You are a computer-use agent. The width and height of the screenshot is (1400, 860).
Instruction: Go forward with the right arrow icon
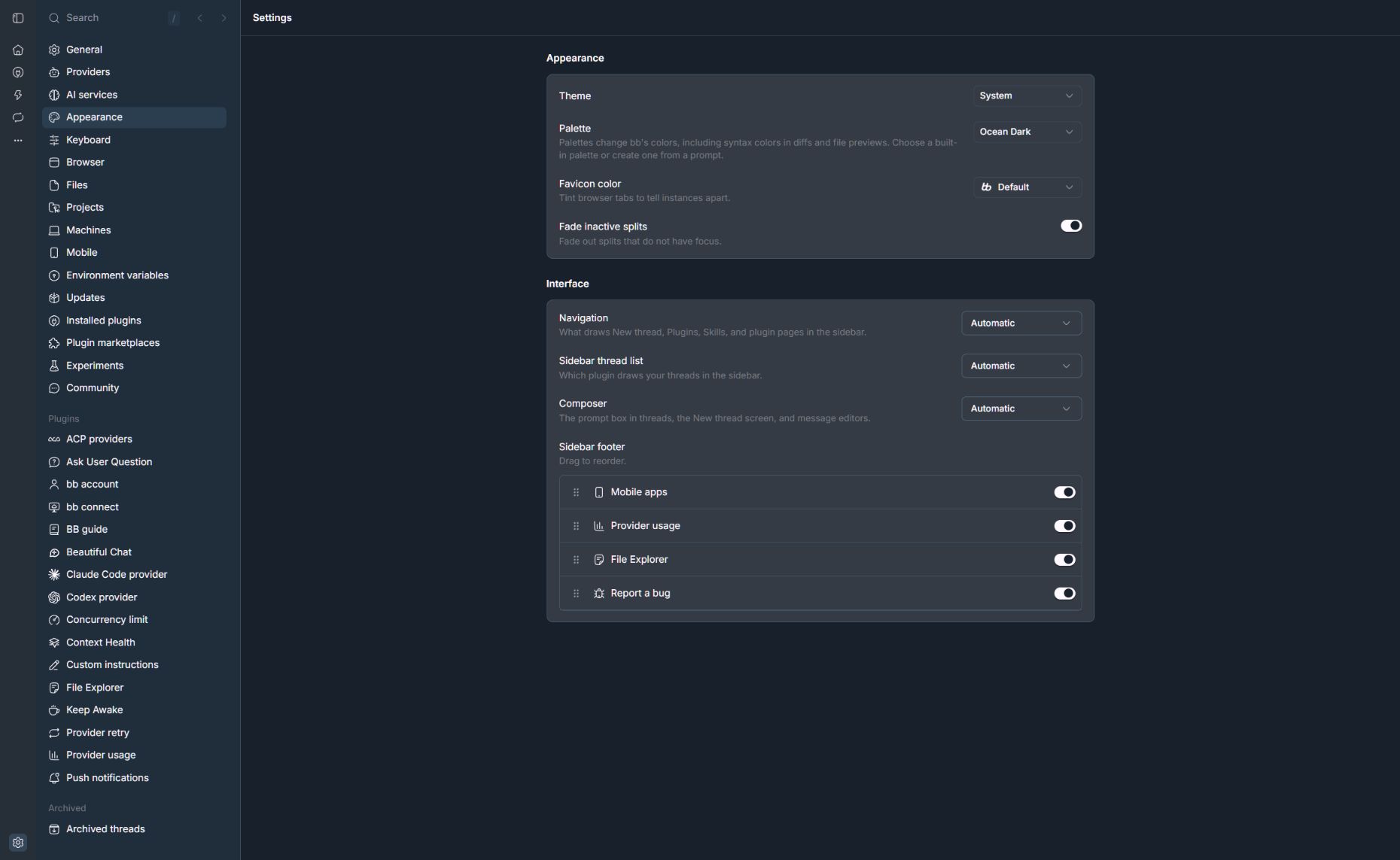point(224,18)
